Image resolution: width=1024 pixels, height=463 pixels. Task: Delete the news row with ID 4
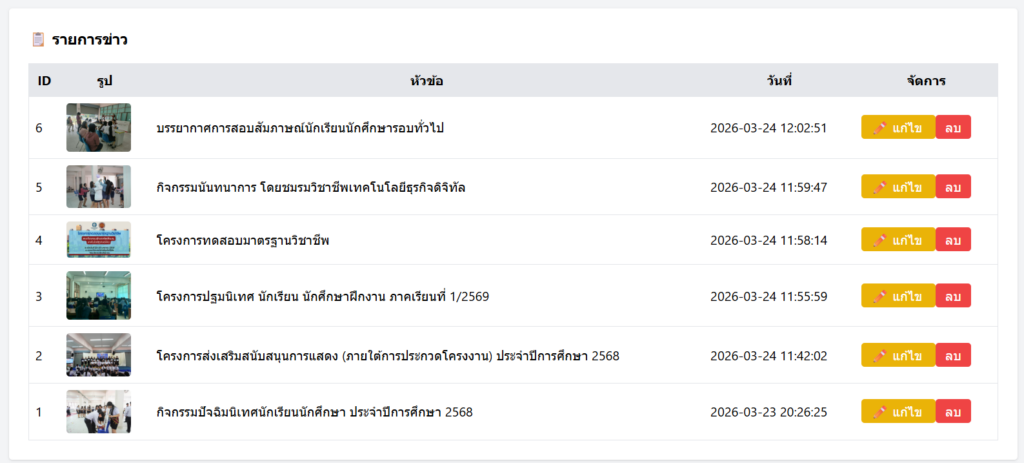click(953, 240)
